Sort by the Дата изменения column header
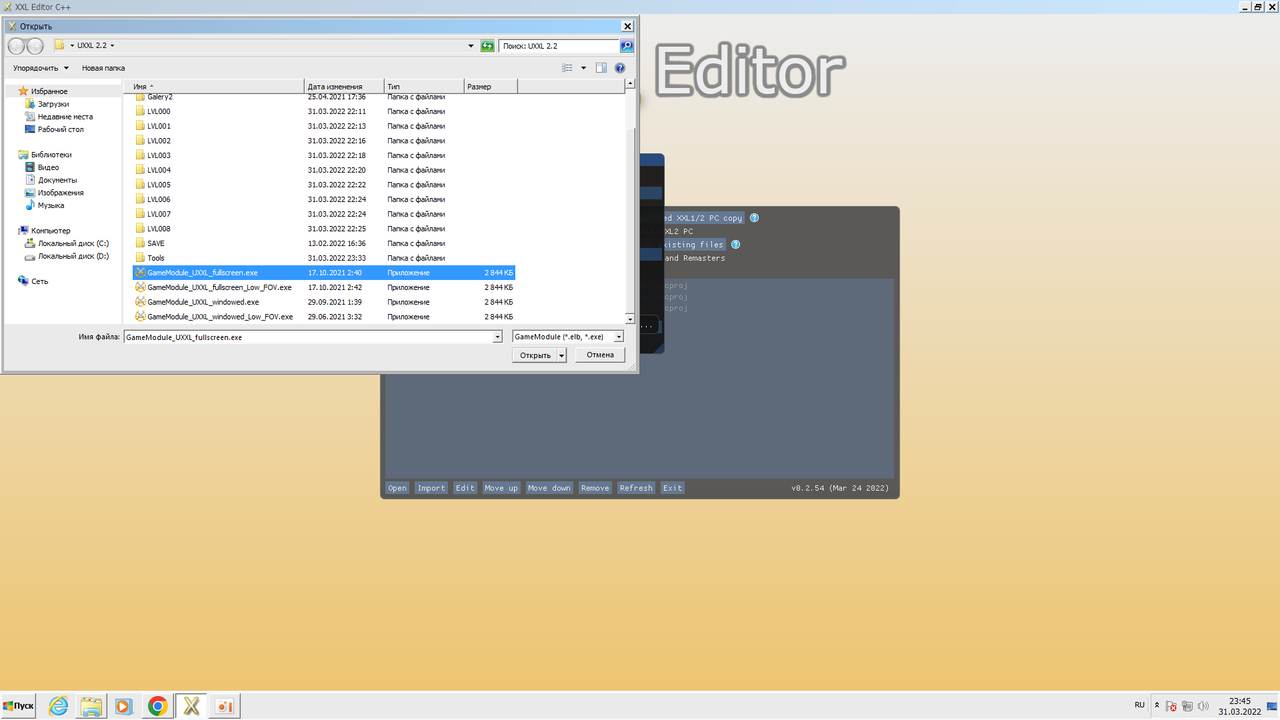The width and height of the screenshot is (1280, 720). pos(344,87)
